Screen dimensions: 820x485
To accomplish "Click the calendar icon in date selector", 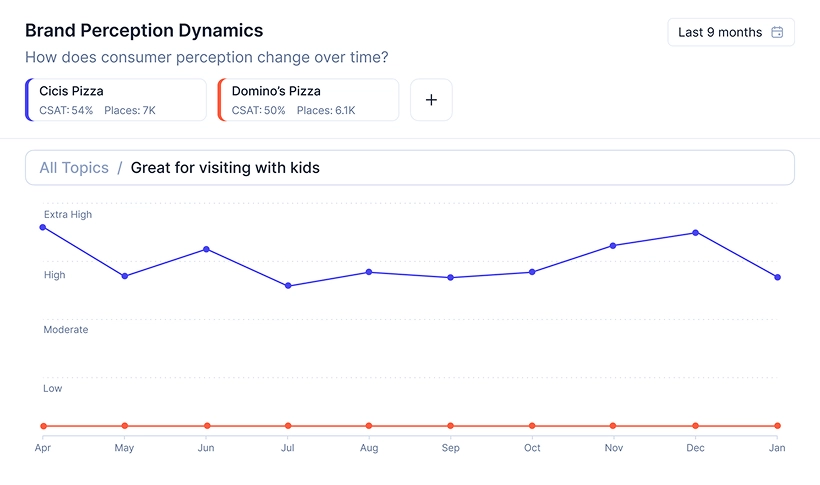I will pyautogui.click(x=777, y=32).
